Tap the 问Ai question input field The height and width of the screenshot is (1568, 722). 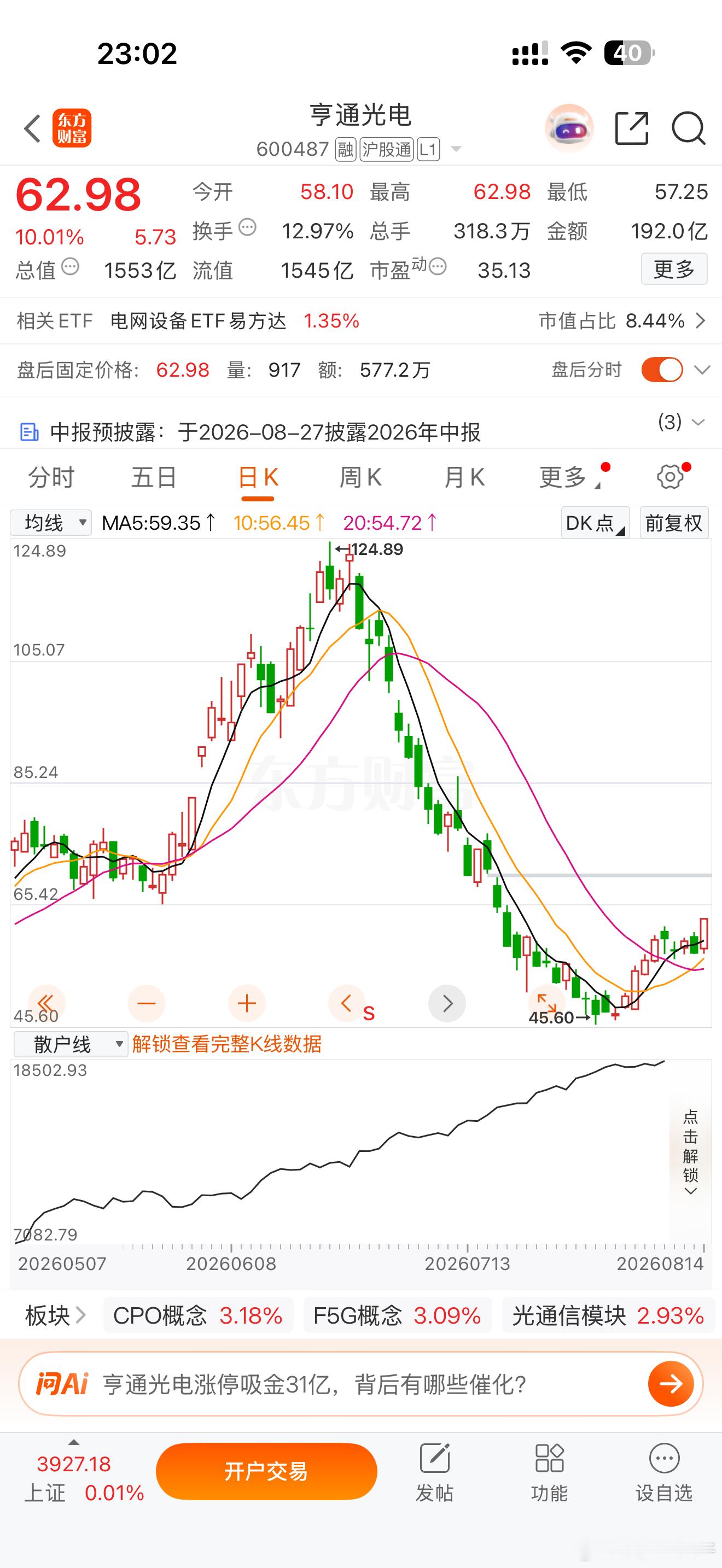click(x=360, y=1384)
